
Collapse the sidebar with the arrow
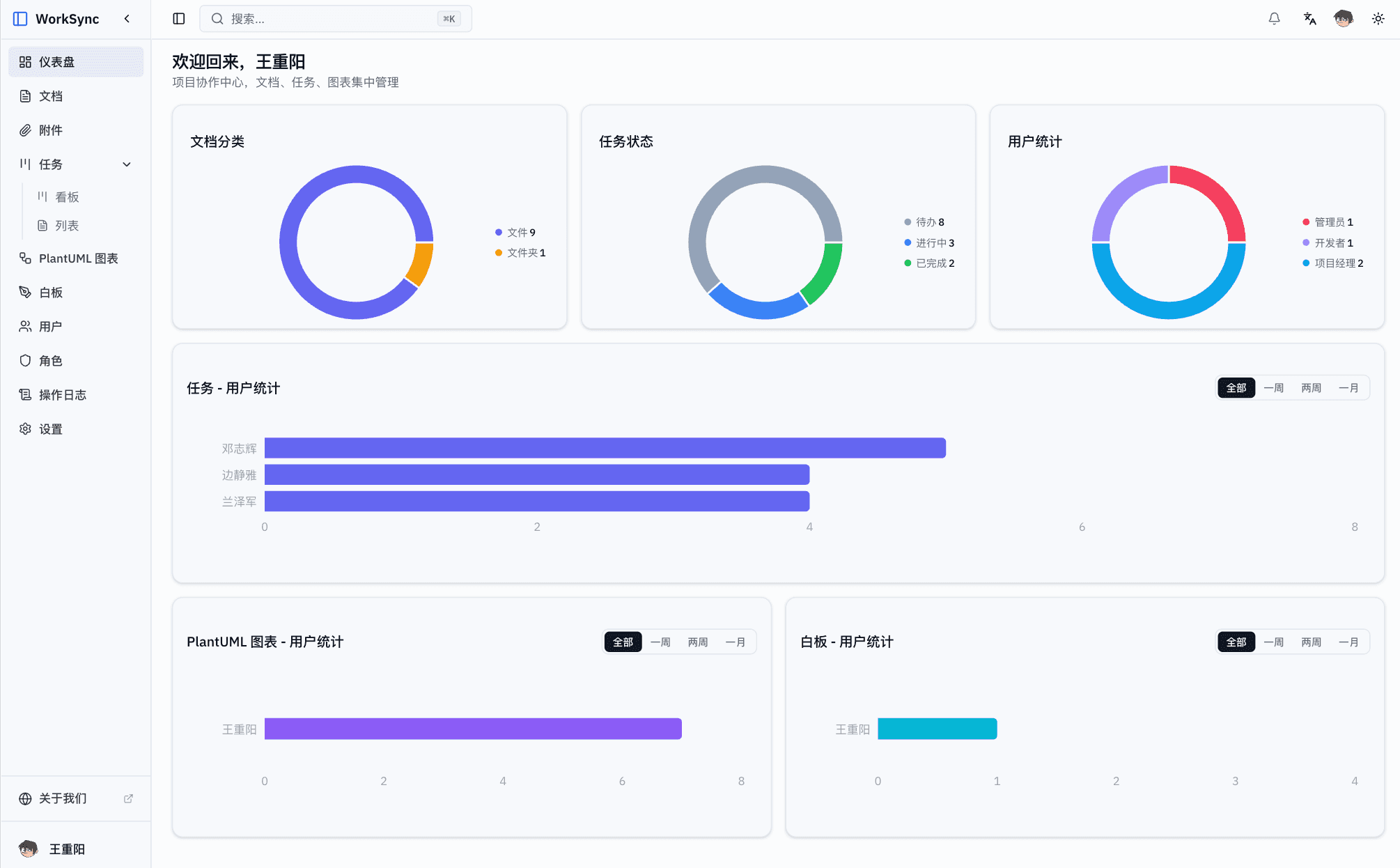click(127, 19)
